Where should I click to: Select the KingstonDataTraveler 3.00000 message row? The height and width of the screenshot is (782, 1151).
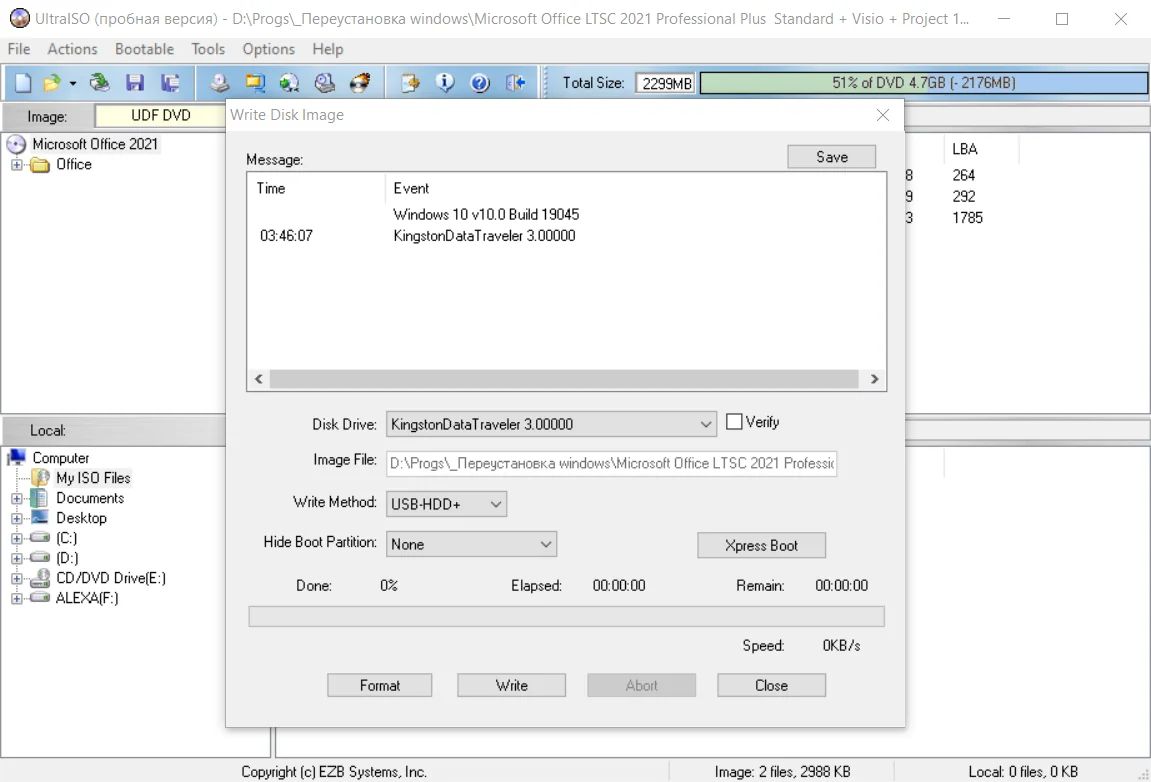click(484, 236)
